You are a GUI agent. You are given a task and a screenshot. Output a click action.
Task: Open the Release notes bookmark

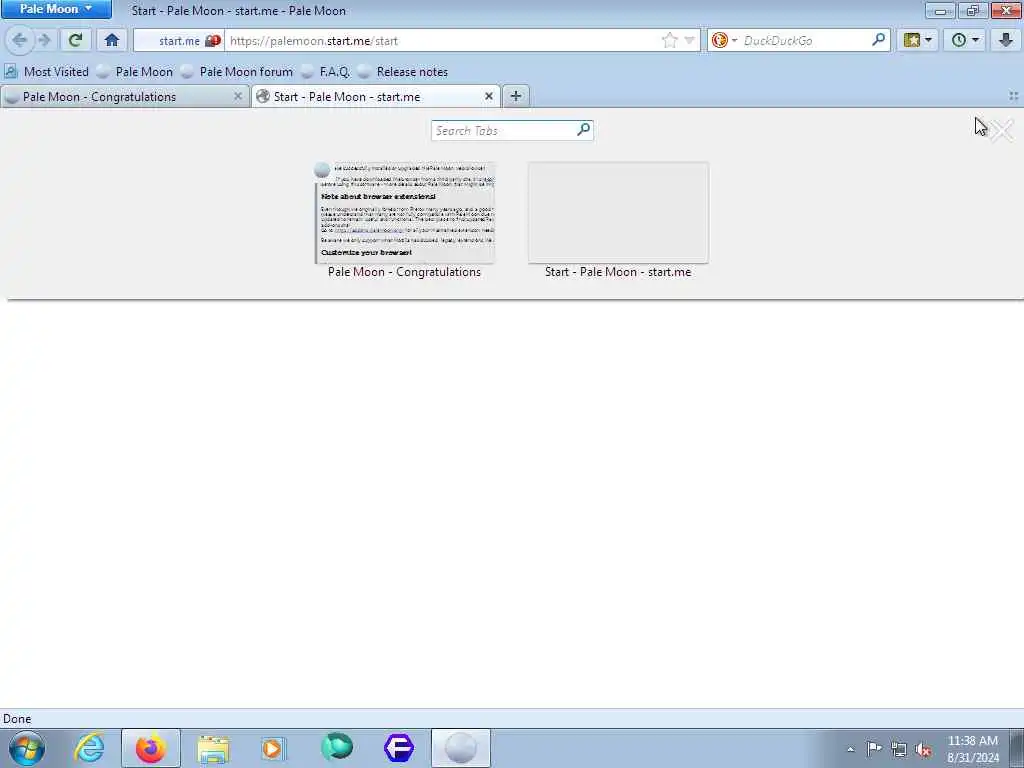click(403, 72)
